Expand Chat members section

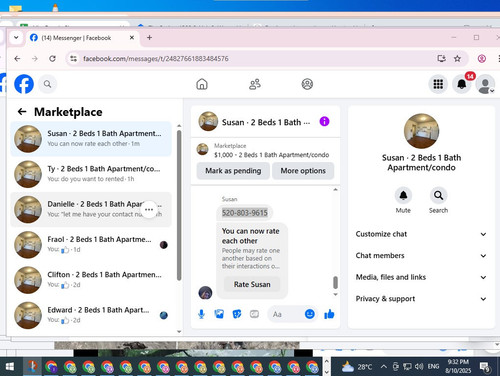[x=421, y=256]
